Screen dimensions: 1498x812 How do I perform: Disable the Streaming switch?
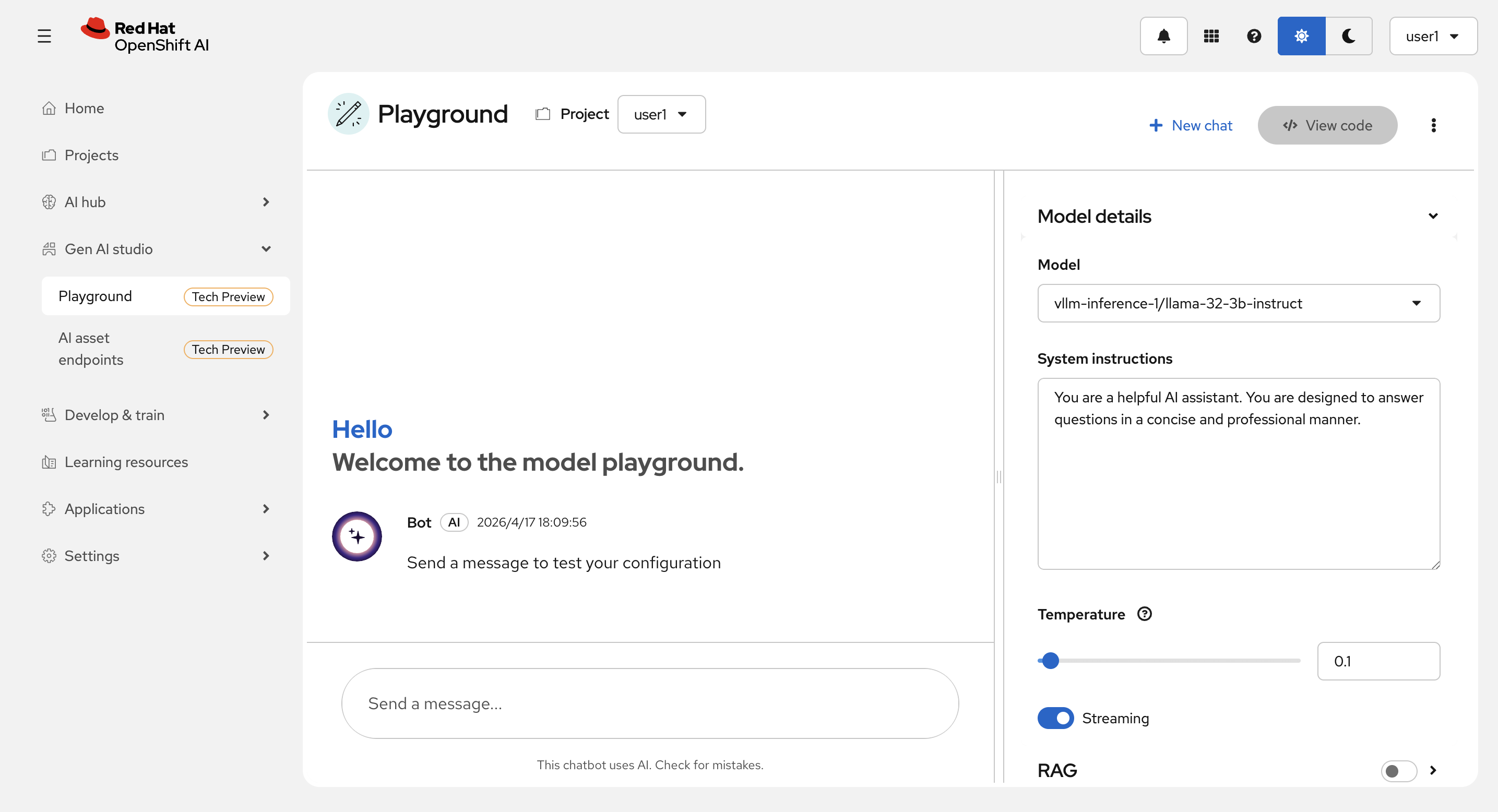(1055, 718)
